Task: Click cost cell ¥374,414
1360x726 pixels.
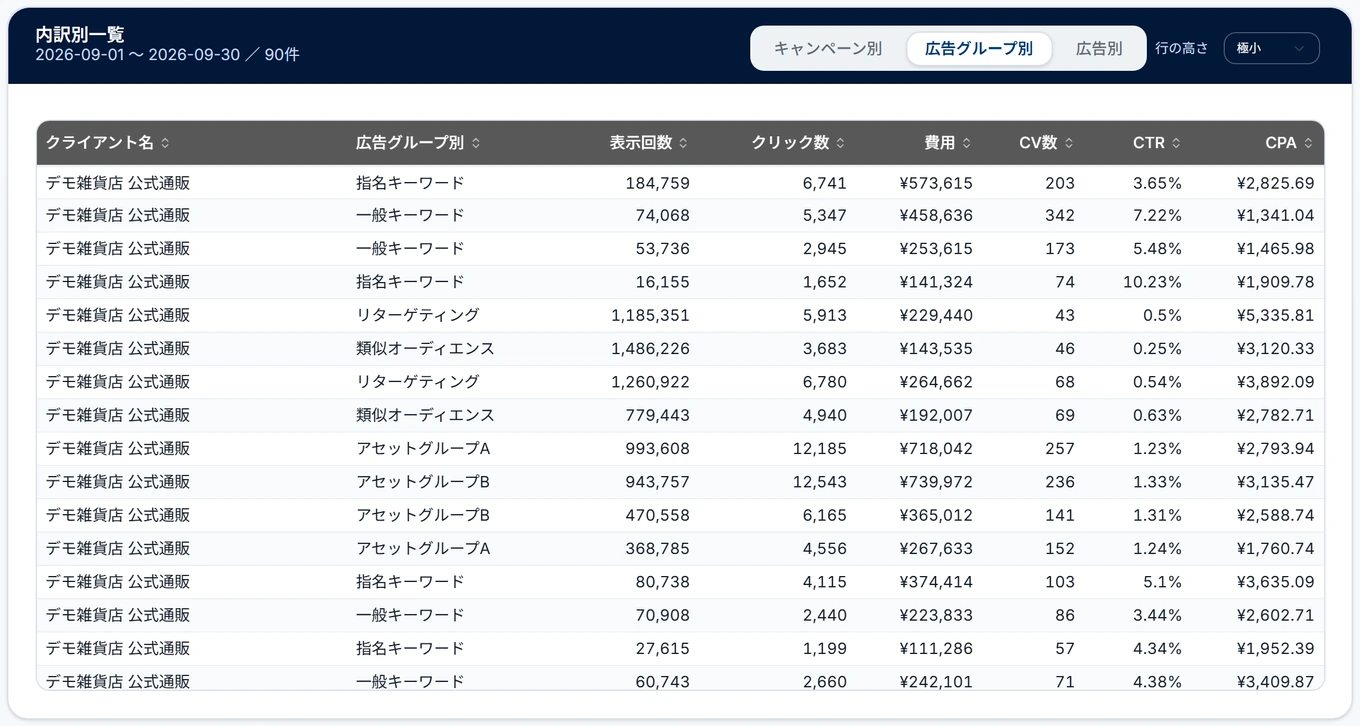Action: (936, 581)
